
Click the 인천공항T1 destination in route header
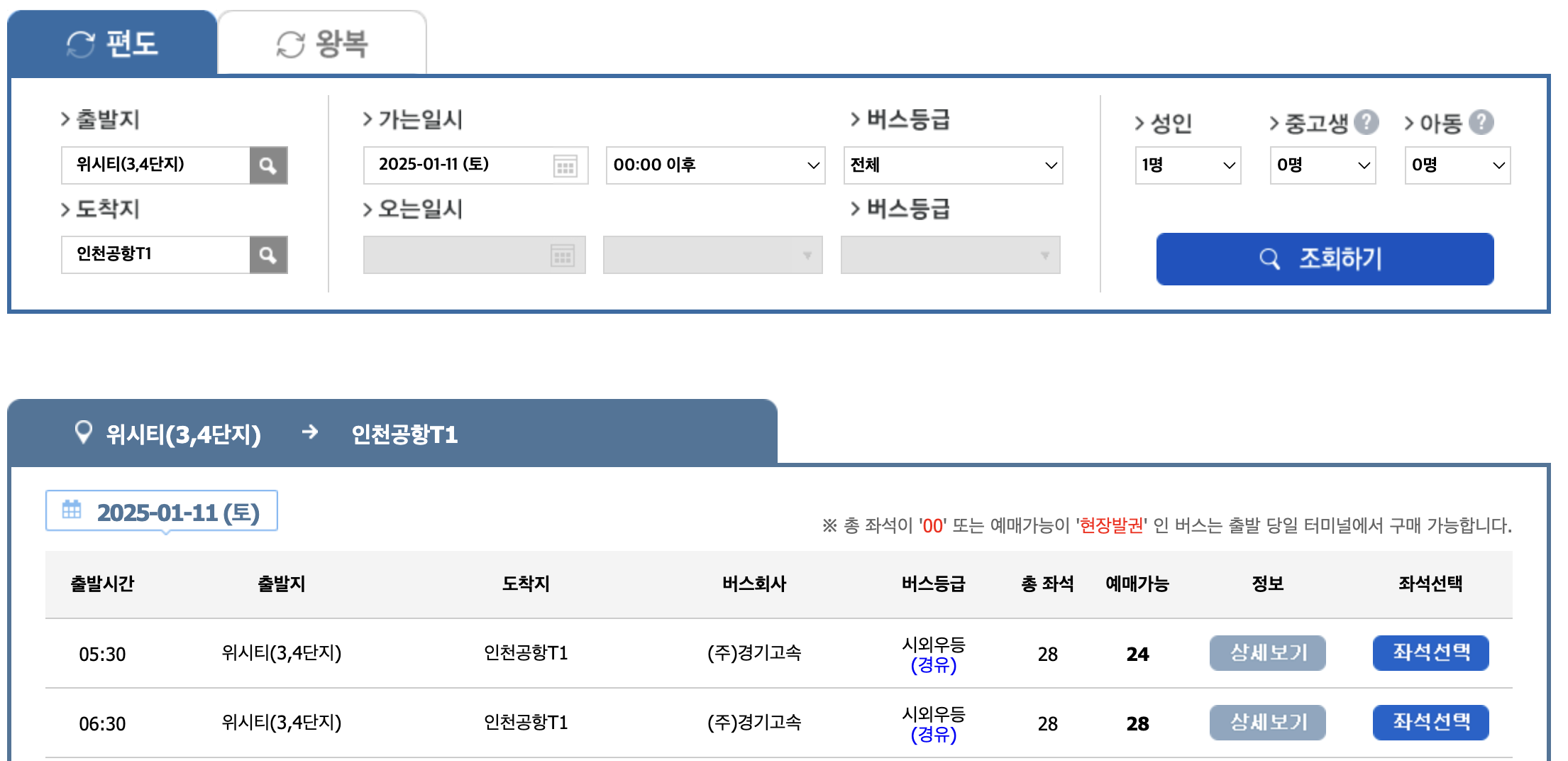[x=404, y=434]
